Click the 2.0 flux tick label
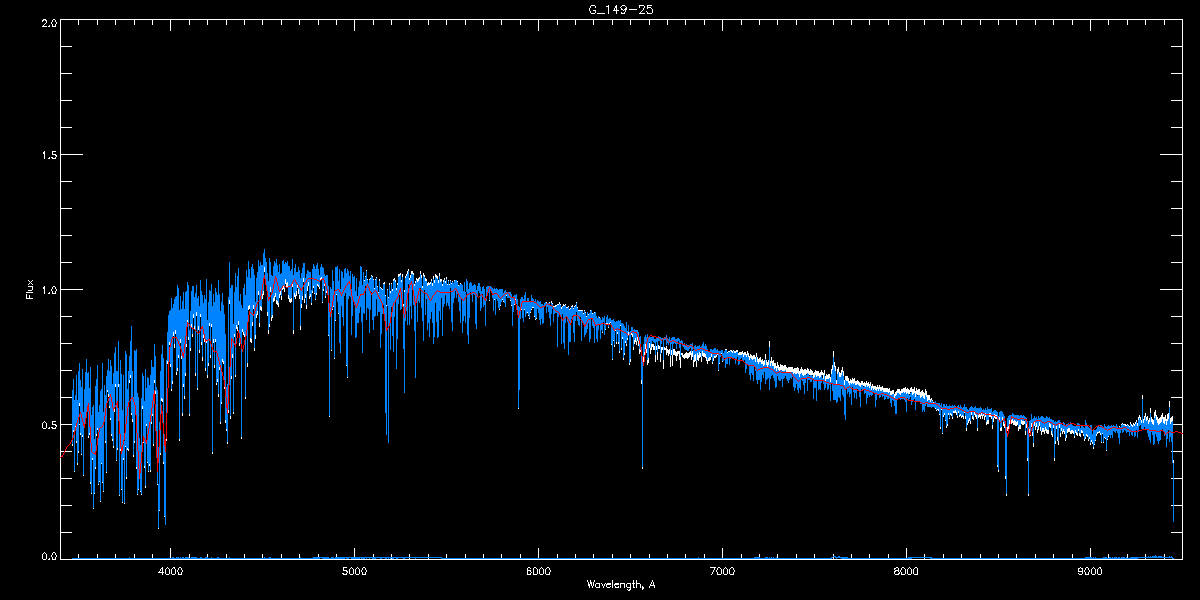 (48, 21)
